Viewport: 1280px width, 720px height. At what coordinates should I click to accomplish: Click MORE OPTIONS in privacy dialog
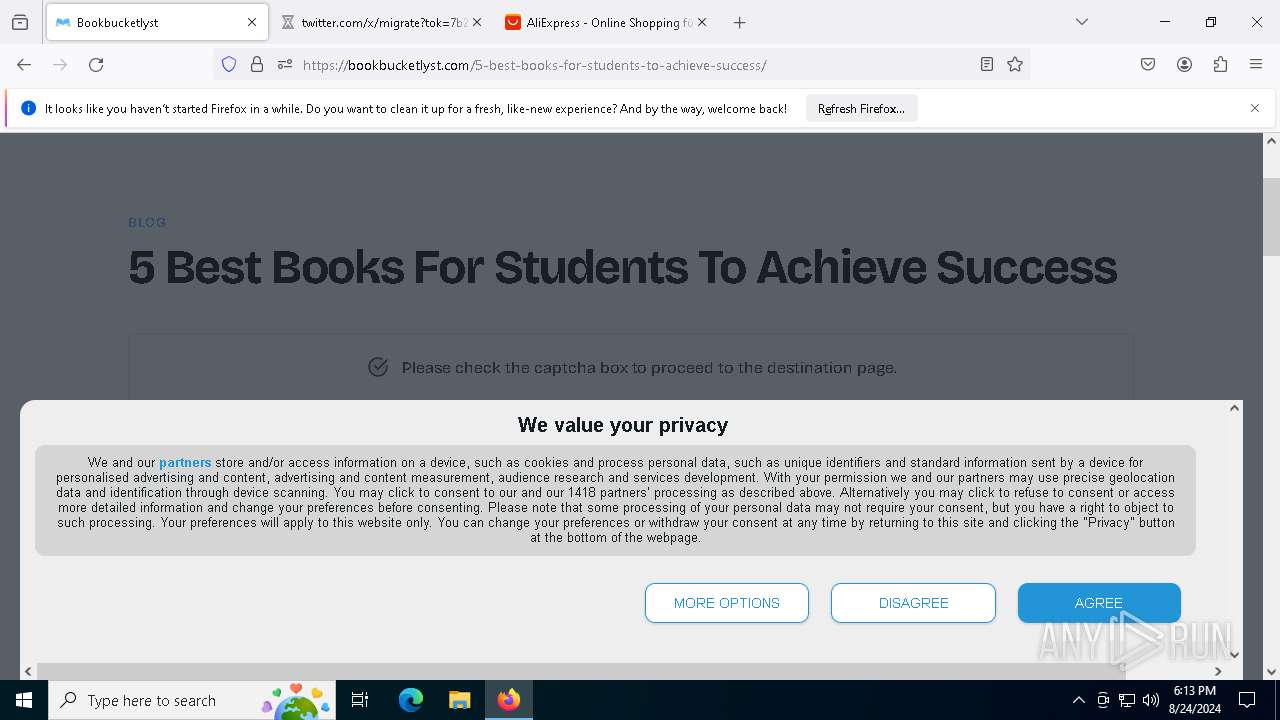pos(727,603)
